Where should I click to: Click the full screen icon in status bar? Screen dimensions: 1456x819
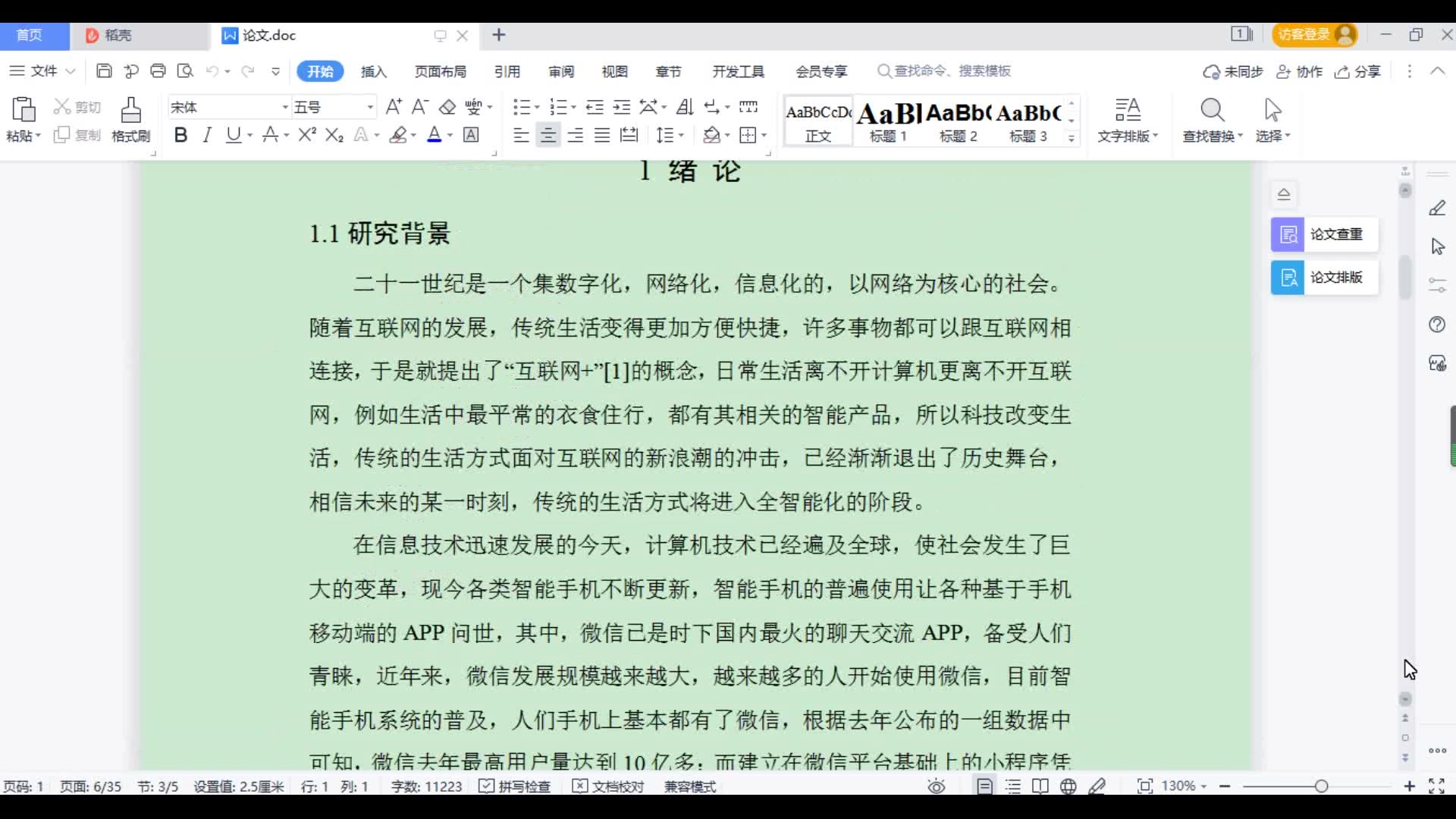pos(1436,786)
